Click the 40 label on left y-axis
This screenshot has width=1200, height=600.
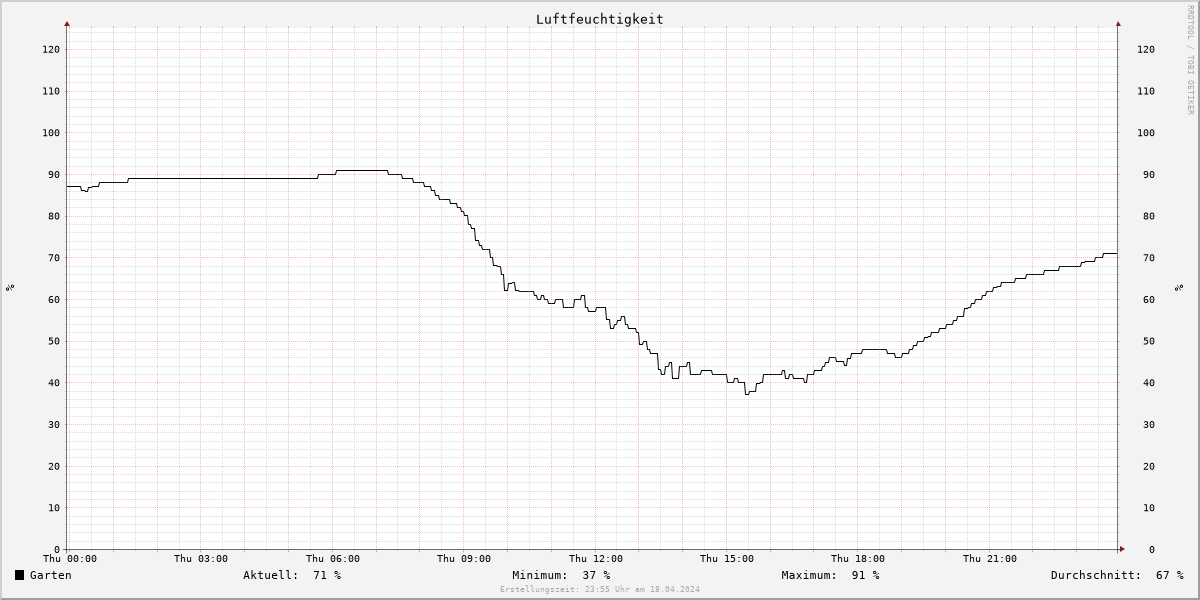(54, 383)
